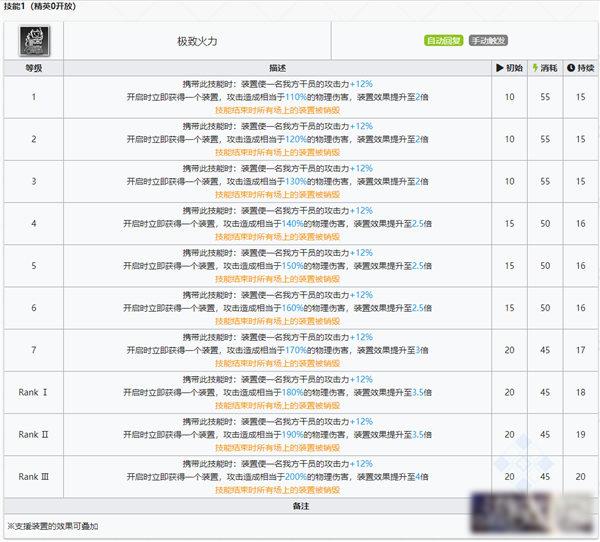This screenshot has width=600, height=542.
Task: Click the 描述 column header
Action: point(277,68)
